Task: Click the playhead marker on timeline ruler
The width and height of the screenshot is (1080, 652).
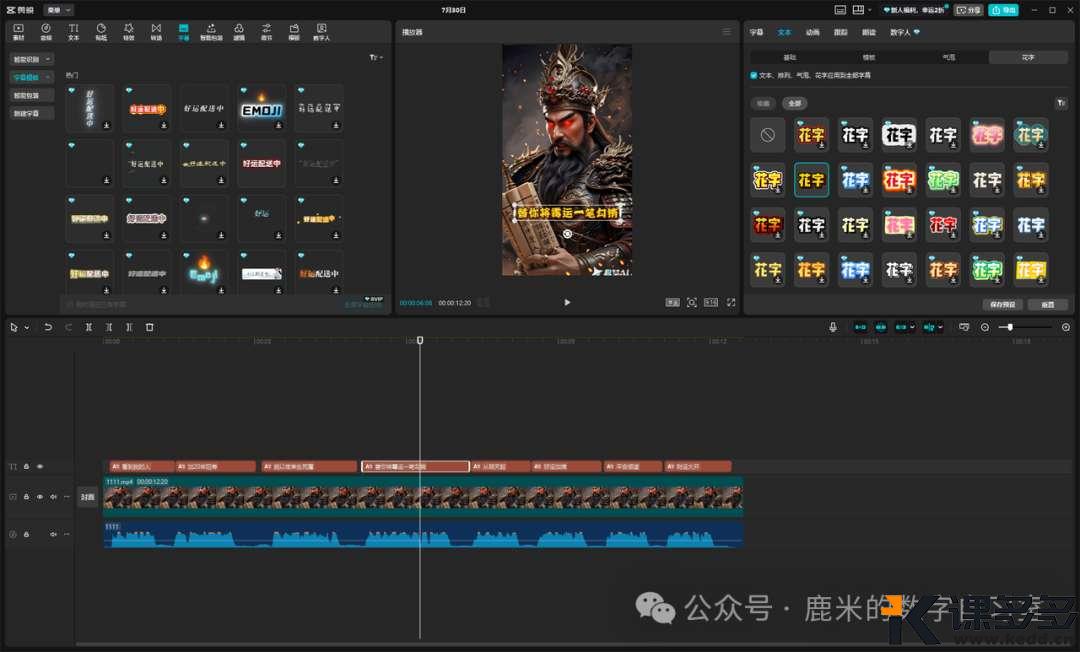Action: [419, 340]
